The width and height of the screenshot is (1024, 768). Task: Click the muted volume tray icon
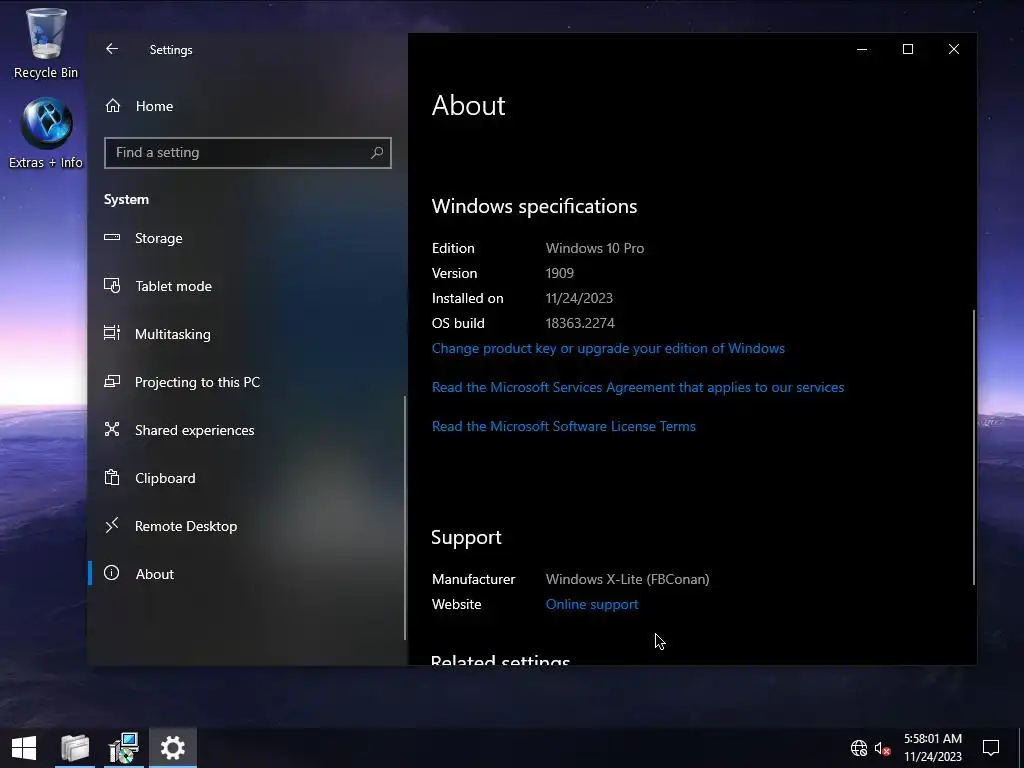[882, 748]
